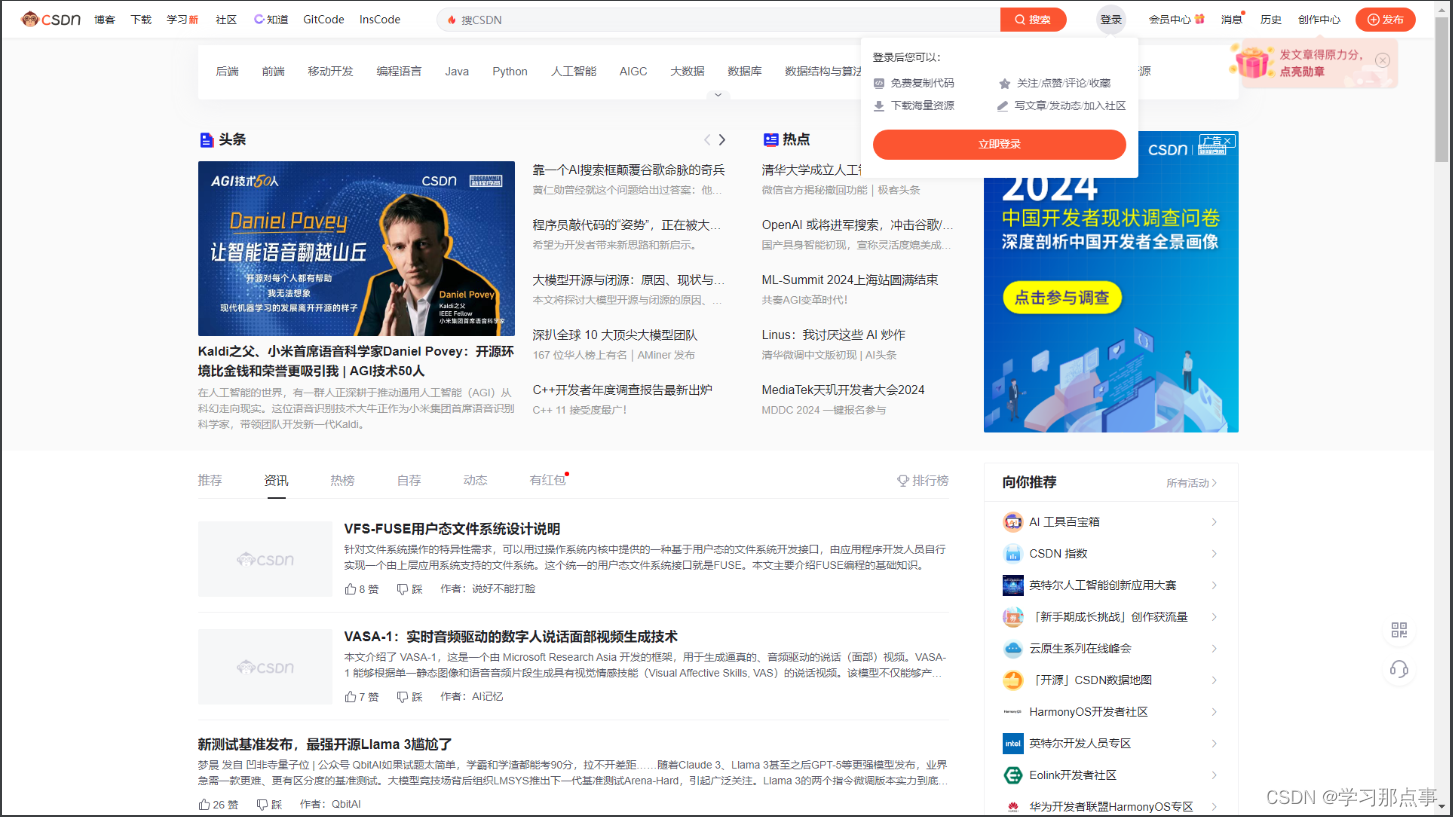1453x817 pixels.
Task: Click the yellow 点击参与调查 ad button
Action: (x=1062, y=297)
